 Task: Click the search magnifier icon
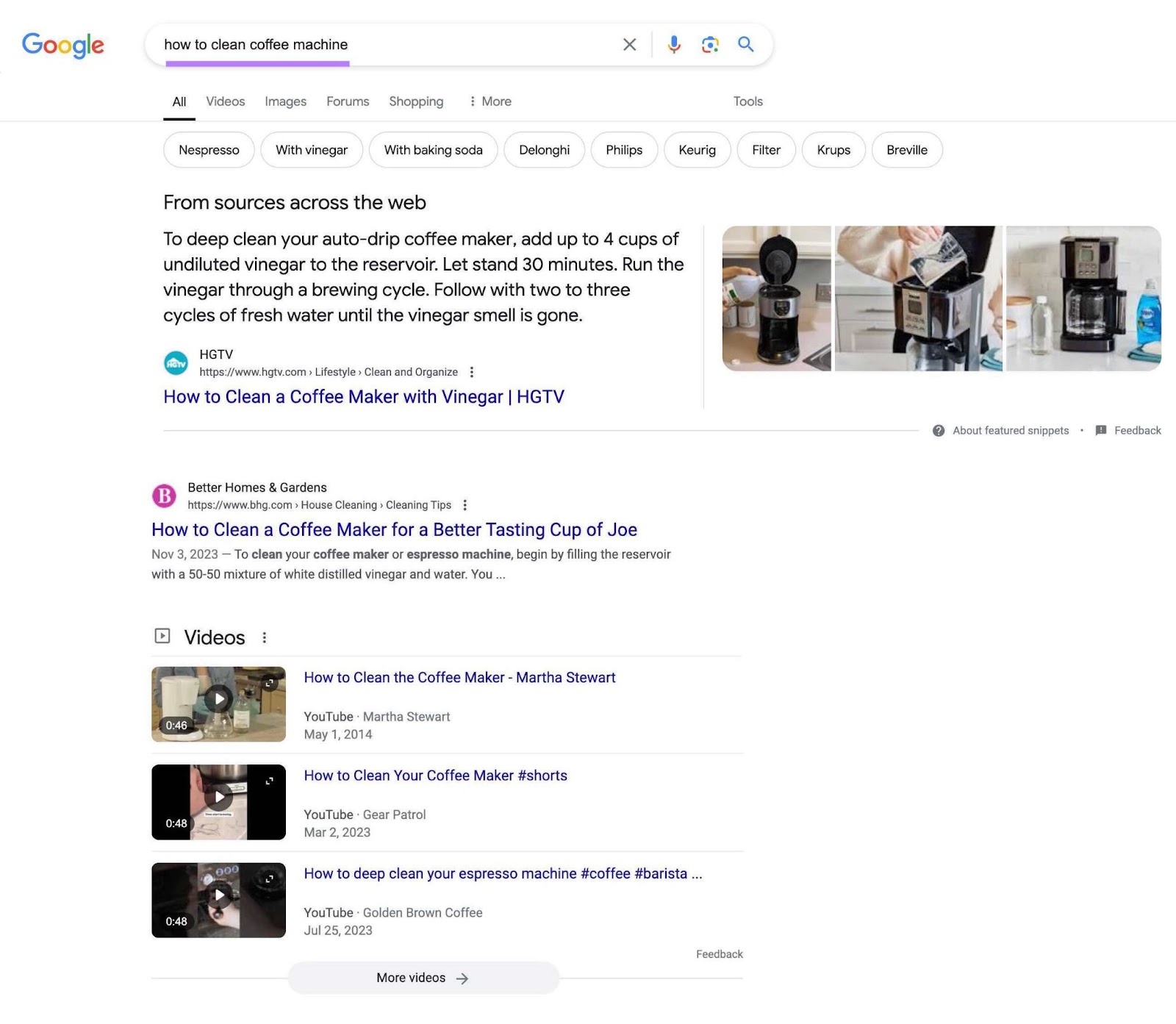pyautogui.click(x=745, y=45)
